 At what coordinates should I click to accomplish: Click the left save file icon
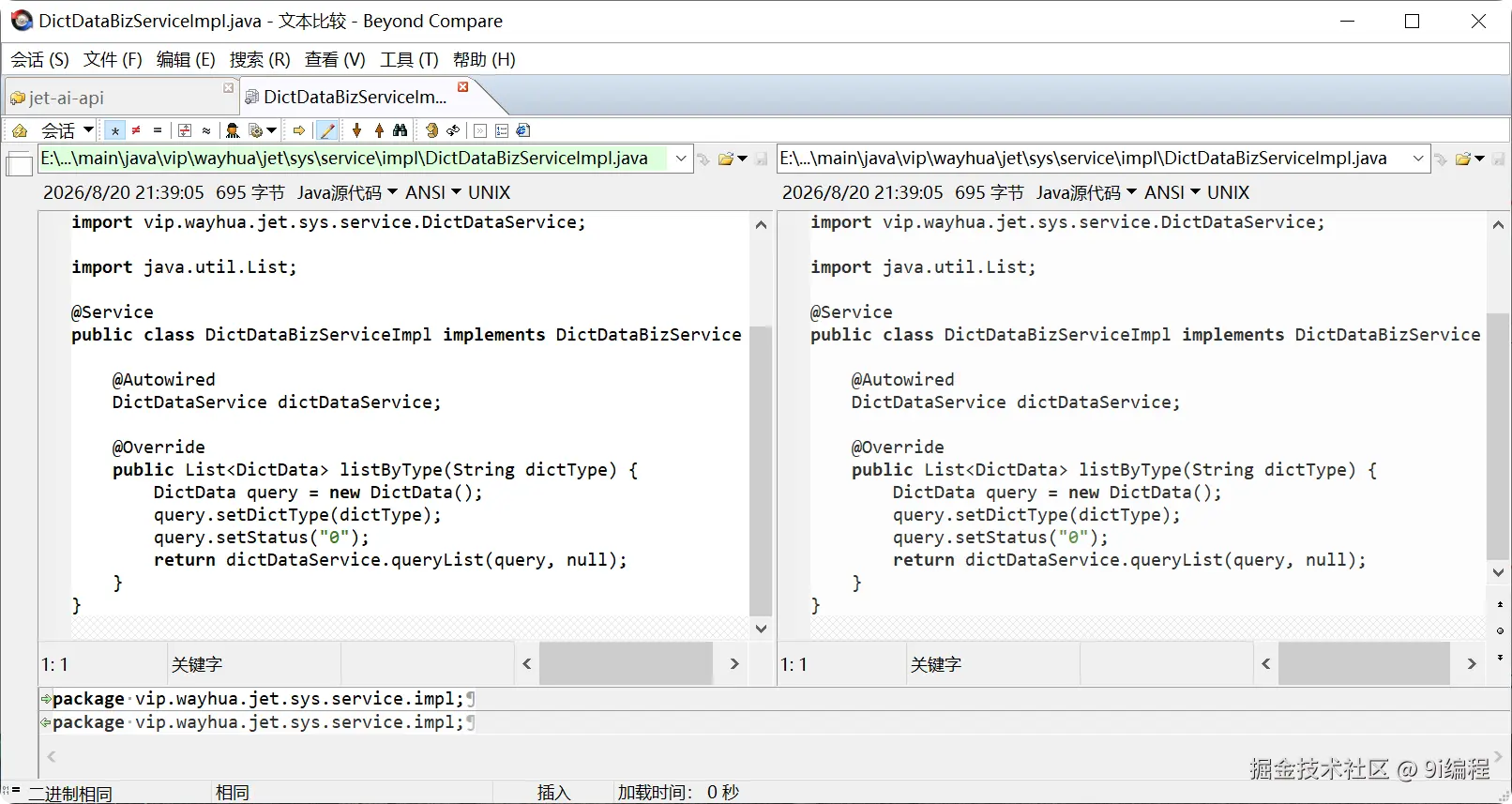(x=762, y=159)
